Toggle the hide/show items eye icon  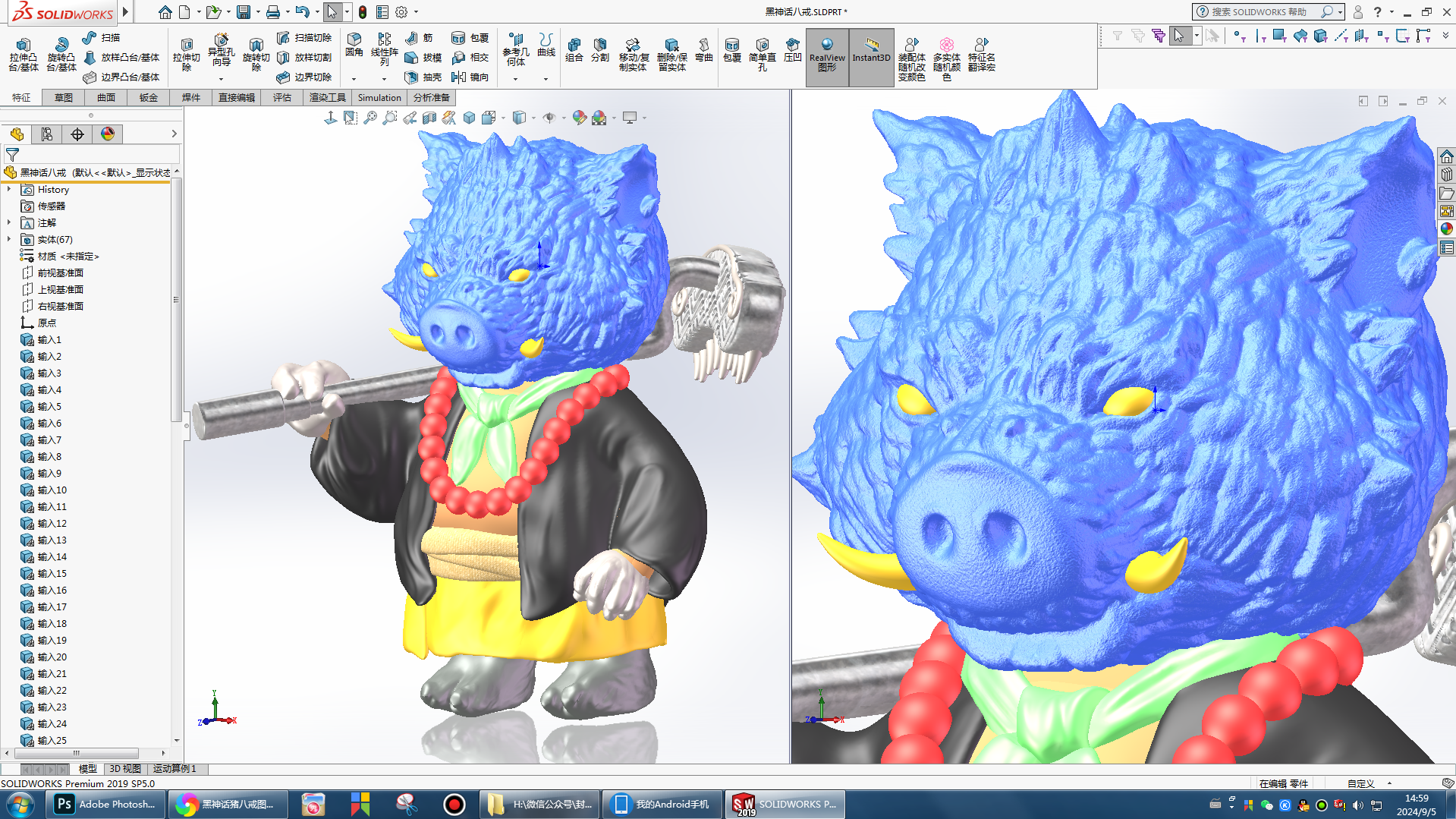[549, 118]
